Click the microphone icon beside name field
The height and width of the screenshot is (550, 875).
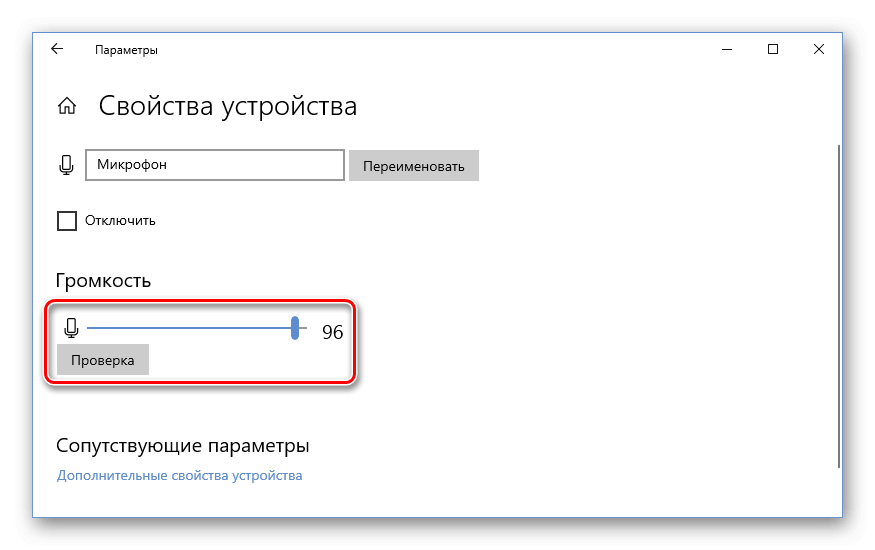[66, 165]
